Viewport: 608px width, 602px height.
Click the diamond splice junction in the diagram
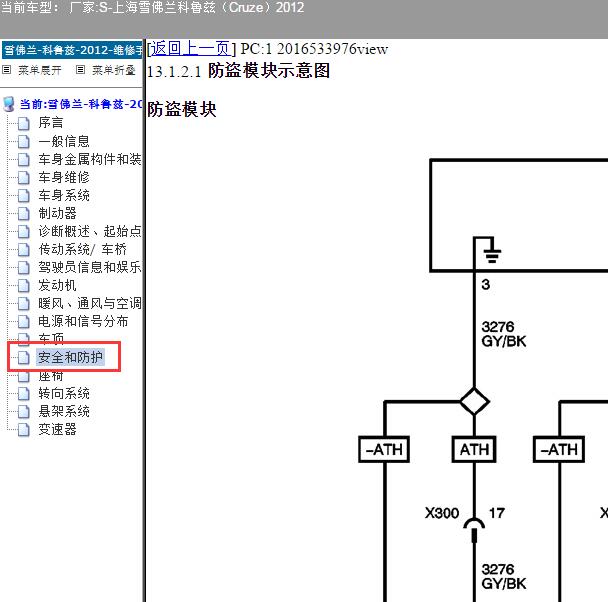[474, 402]
